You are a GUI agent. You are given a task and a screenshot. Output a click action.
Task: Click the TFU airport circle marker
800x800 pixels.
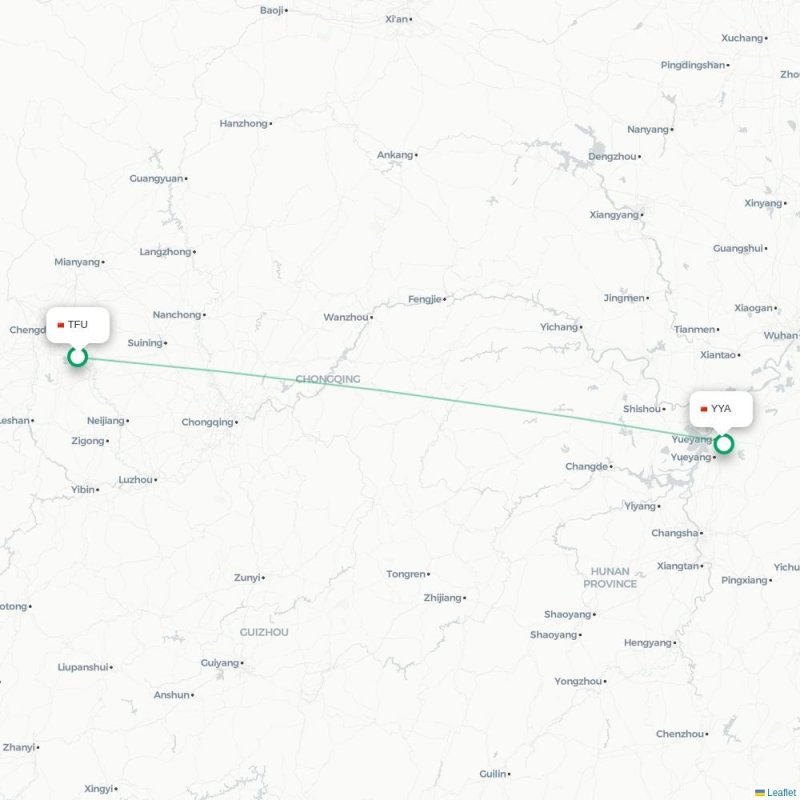click(78, 357)
